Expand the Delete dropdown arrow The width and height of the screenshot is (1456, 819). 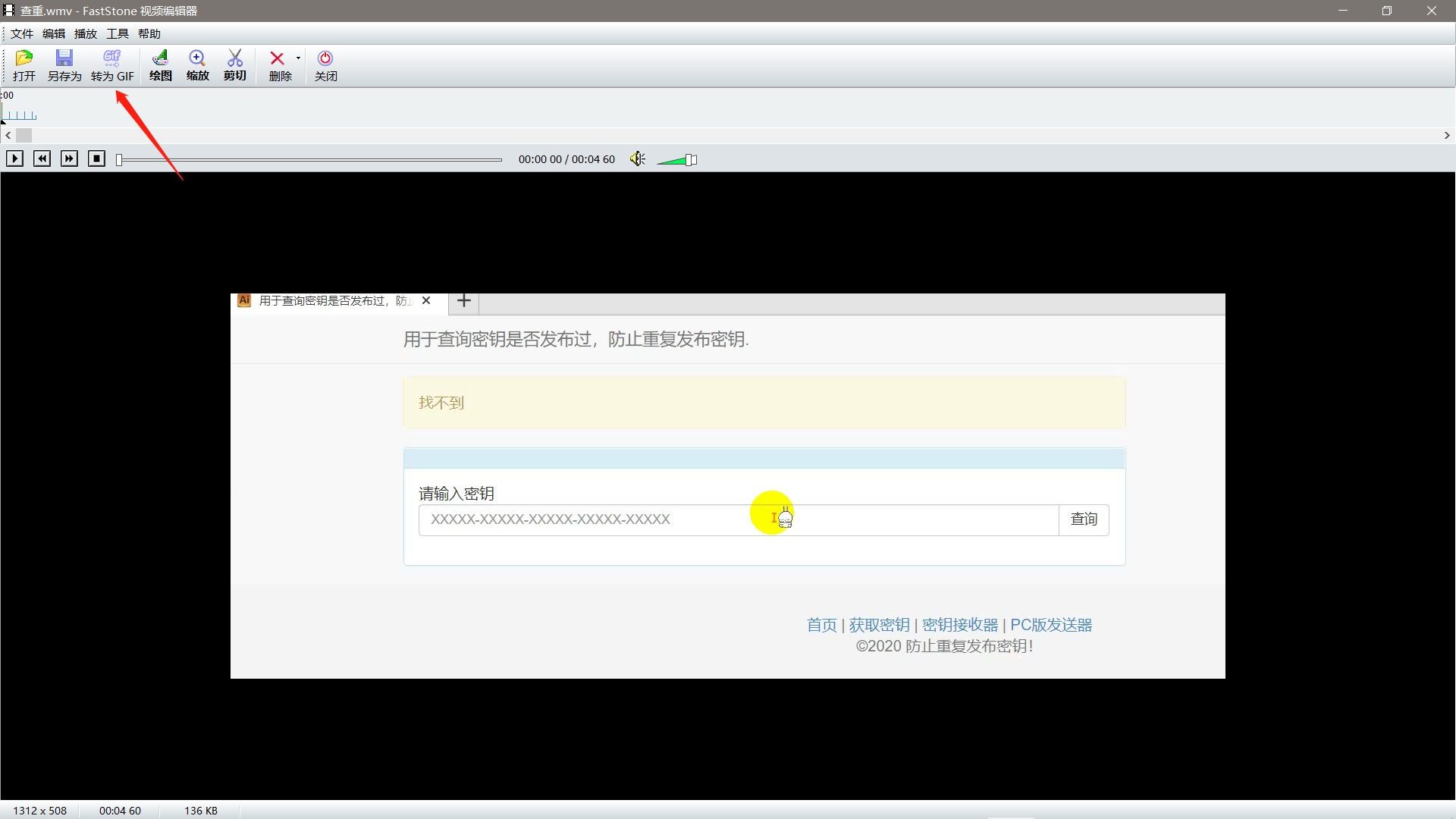click(x=298, y=58)
